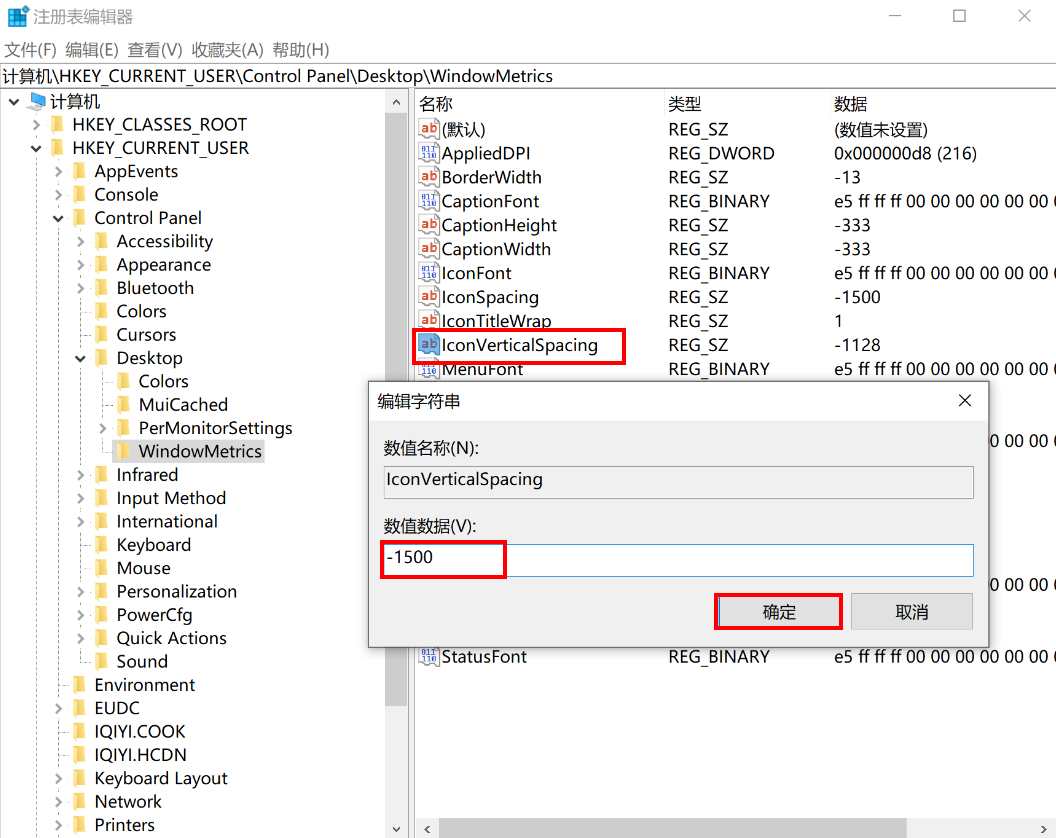Click 确定 to confirm the string edit
This screenshot has height=838, width=1056.
pos(779,612)
